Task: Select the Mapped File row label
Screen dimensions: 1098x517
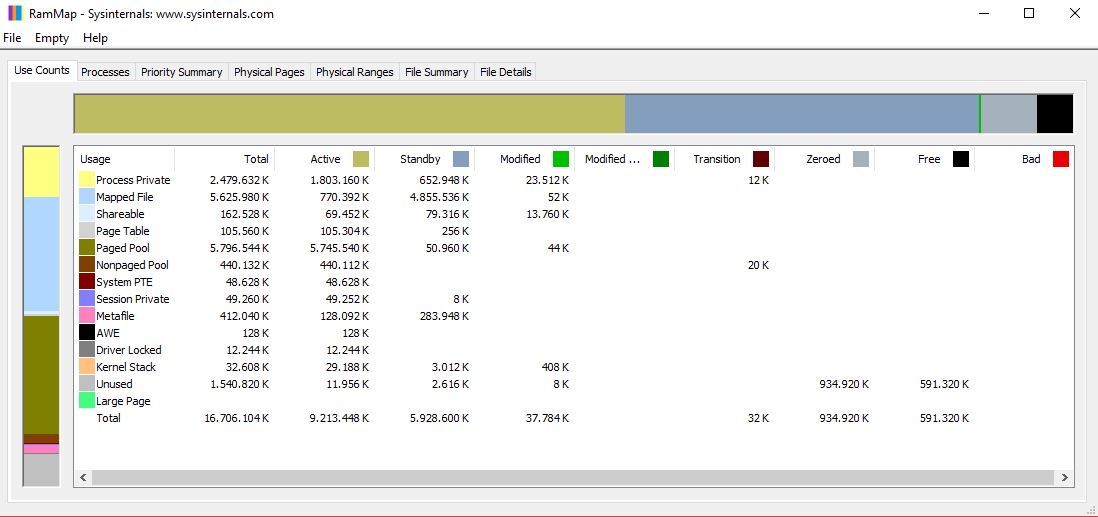Action: pyautogui.click(x=125, y=197)
